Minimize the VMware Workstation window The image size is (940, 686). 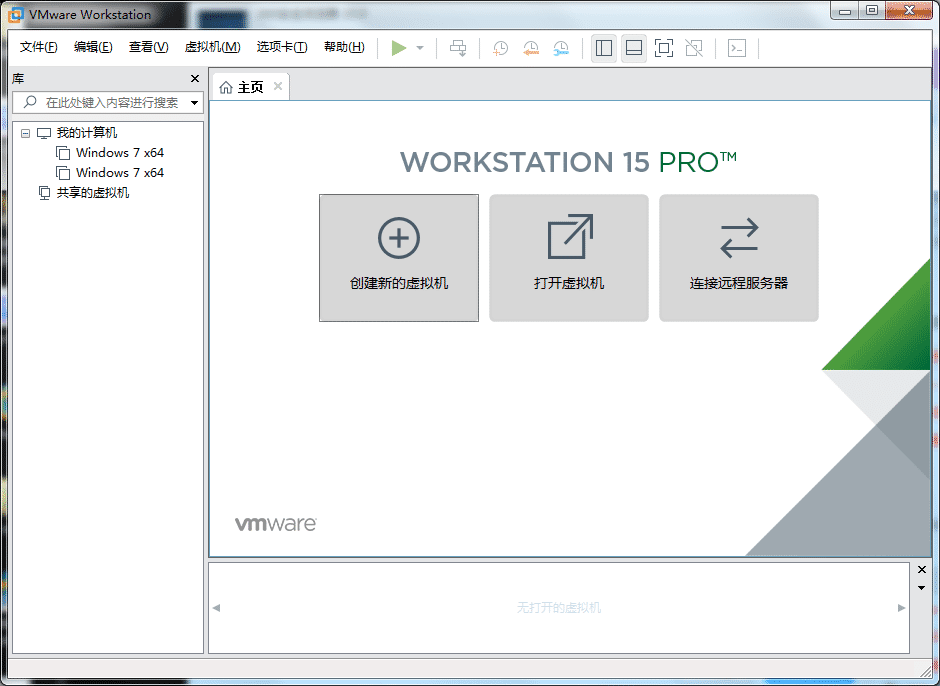pyautogui.click(x=845, y=11)
